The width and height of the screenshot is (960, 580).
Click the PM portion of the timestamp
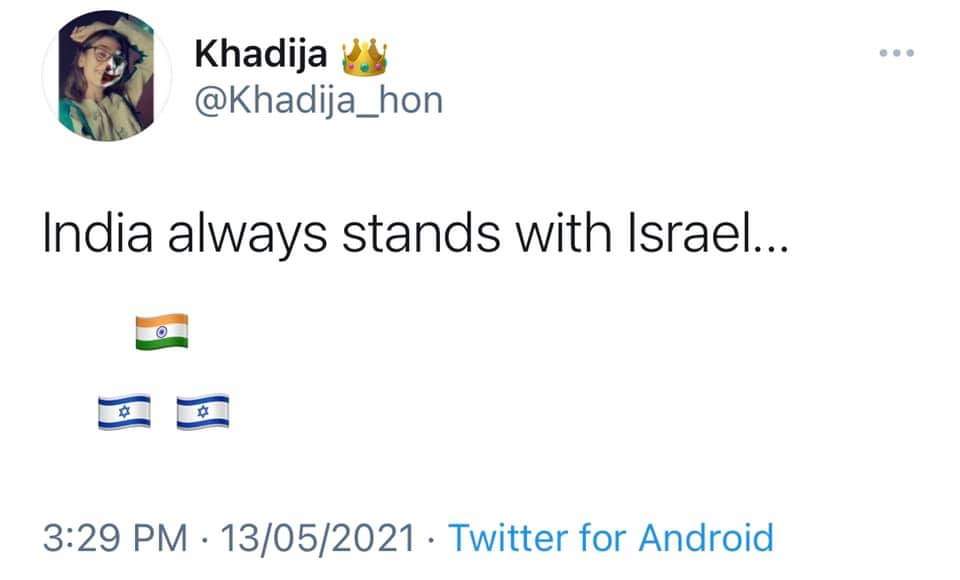160,538
